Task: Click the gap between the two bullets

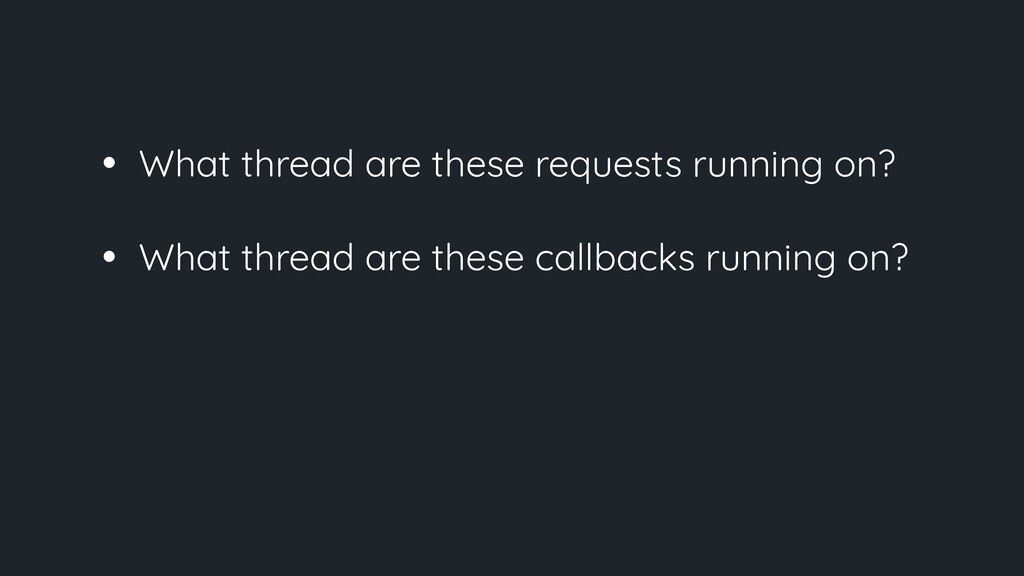Action: coord(500,212)
